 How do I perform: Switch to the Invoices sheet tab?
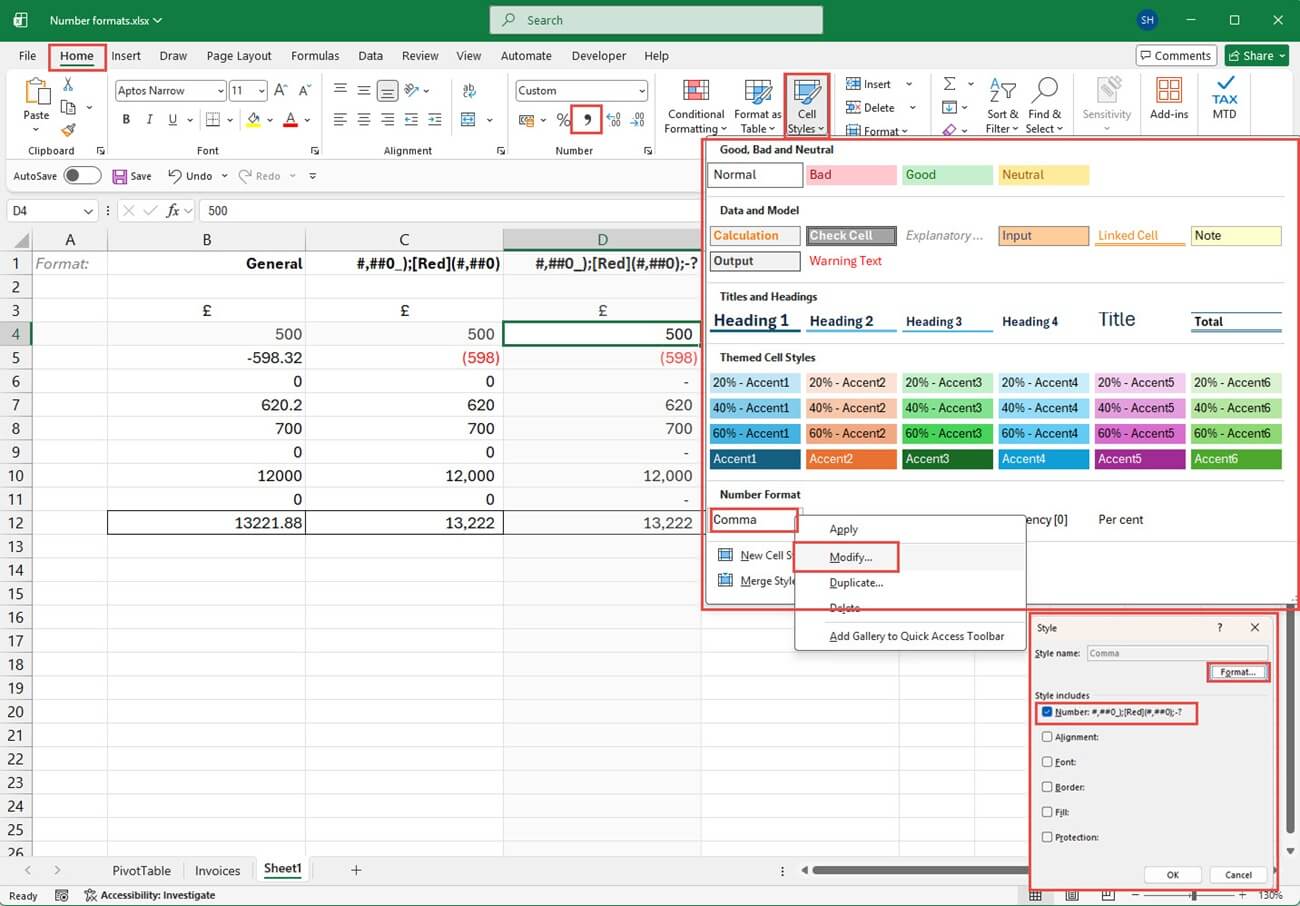click(x=217, y=871)
